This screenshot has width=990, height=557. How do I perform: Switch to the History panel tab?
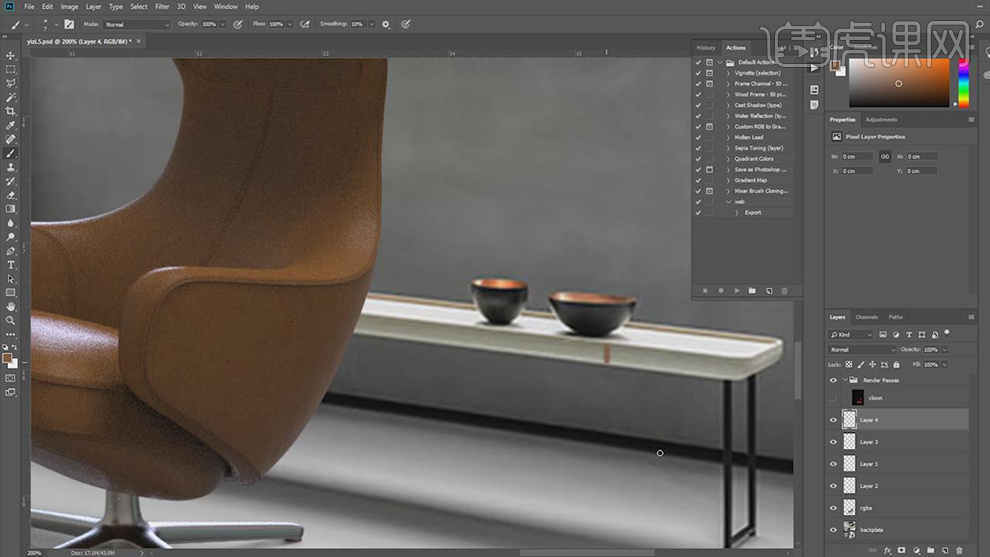click(706, 47)
